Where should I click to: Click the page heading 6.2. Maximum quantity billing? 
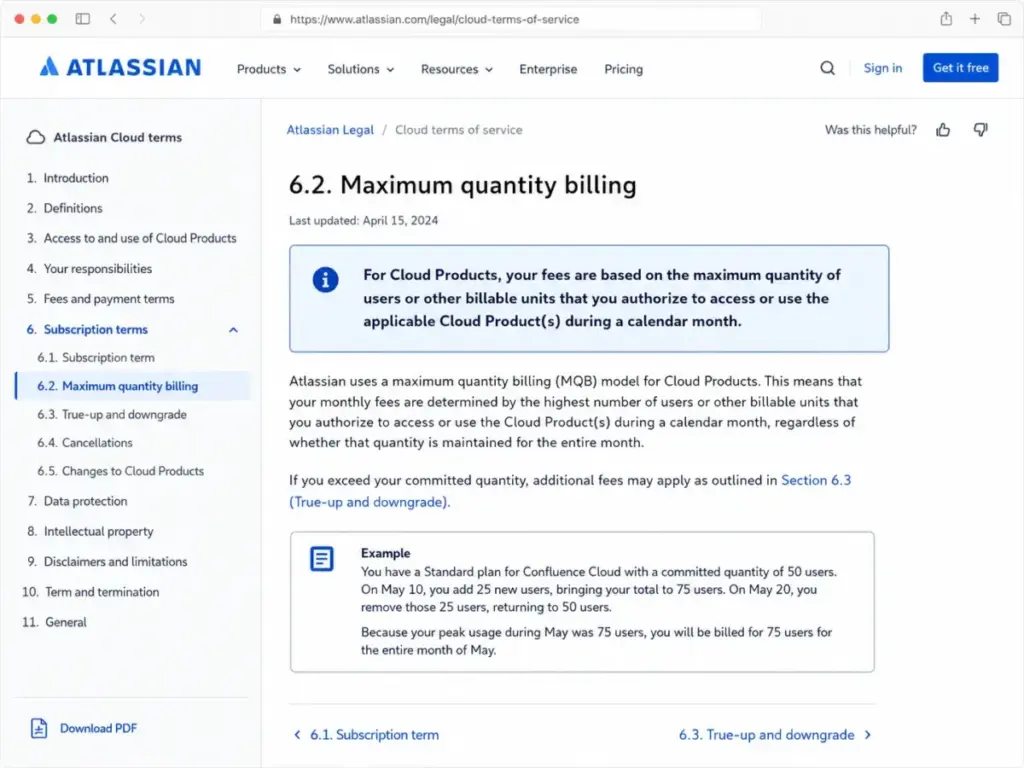pyautogui.click(x=462, y=185)
